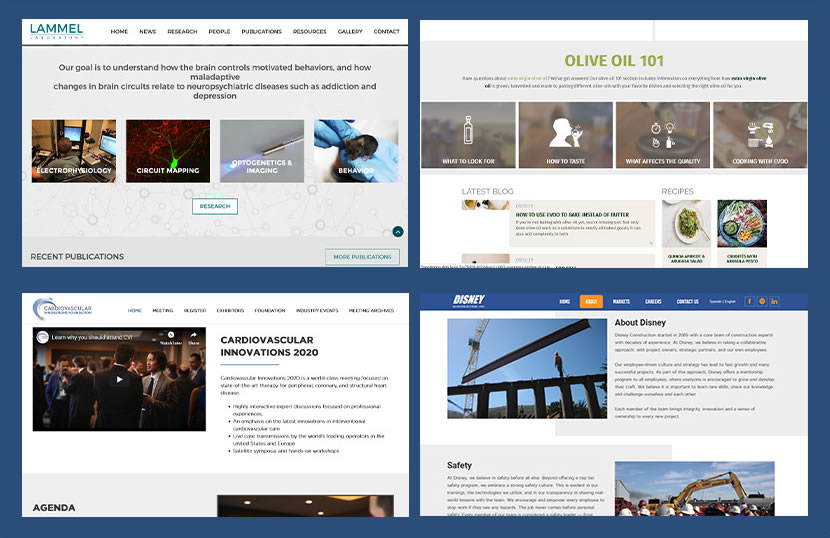Select HOME in the Disney navigation bar
The height and width of the screenshot is (538, 830).
pyautogui.click(x=565, y=301)
